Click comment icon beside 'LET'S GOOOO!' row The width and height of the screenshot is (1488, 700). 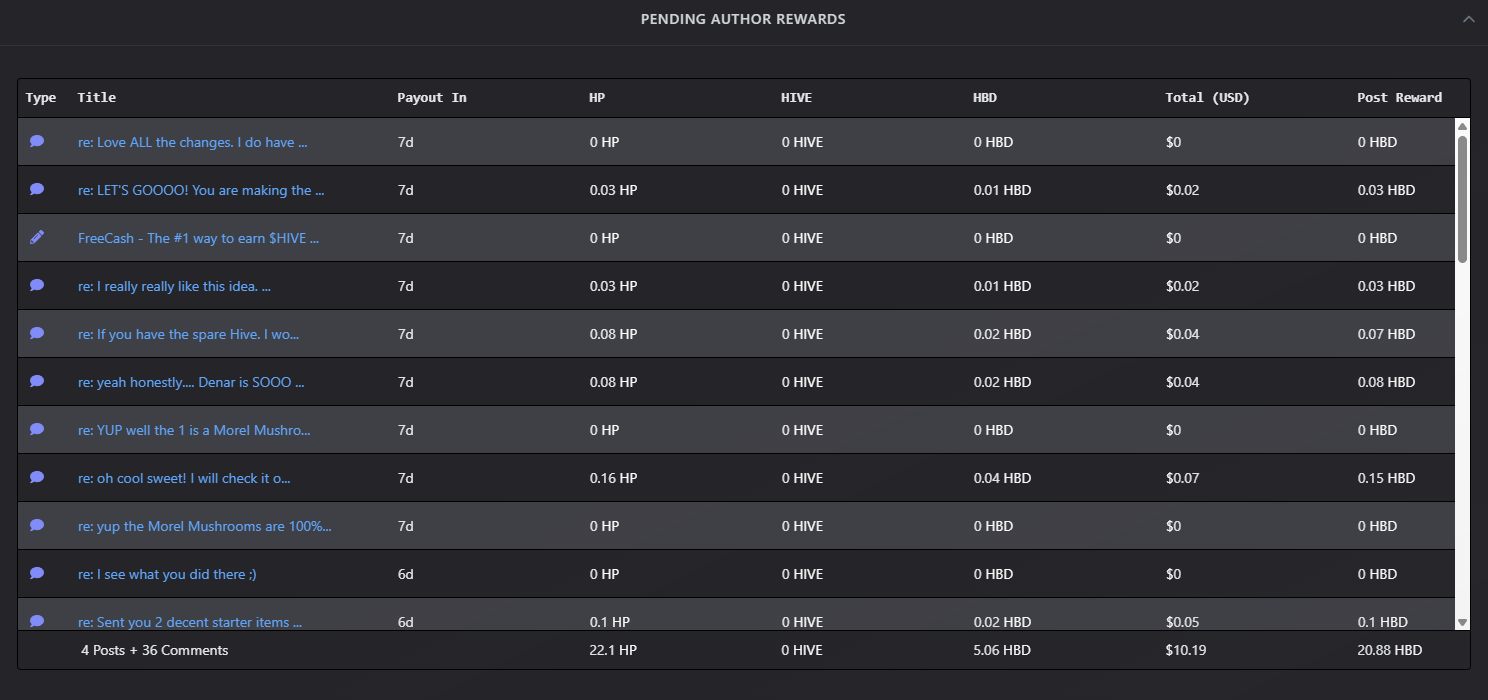37,189
